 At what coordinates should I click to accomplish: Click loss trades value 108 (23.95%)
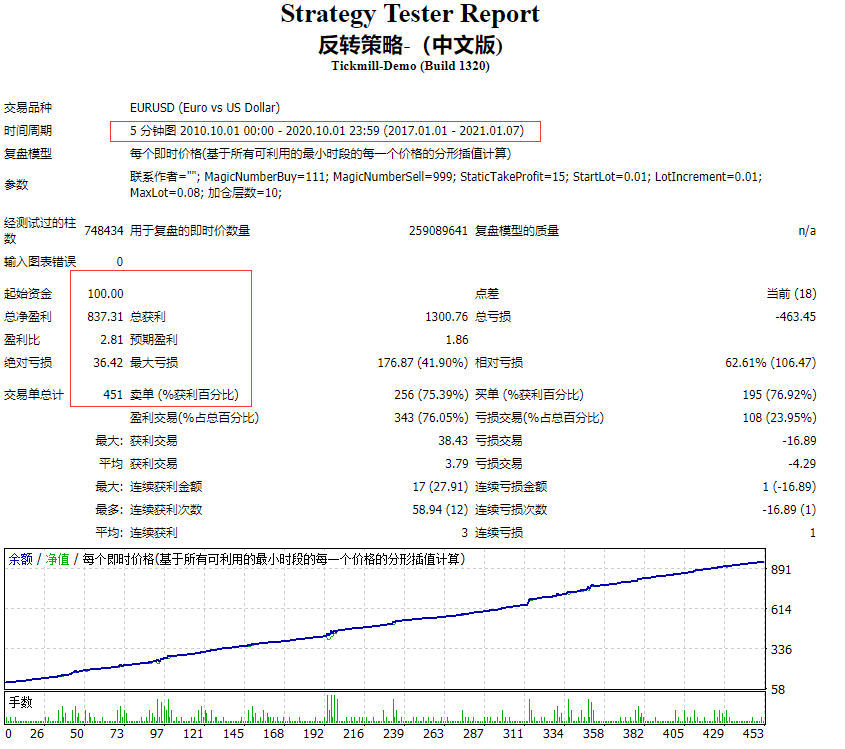tap(779, 418)
